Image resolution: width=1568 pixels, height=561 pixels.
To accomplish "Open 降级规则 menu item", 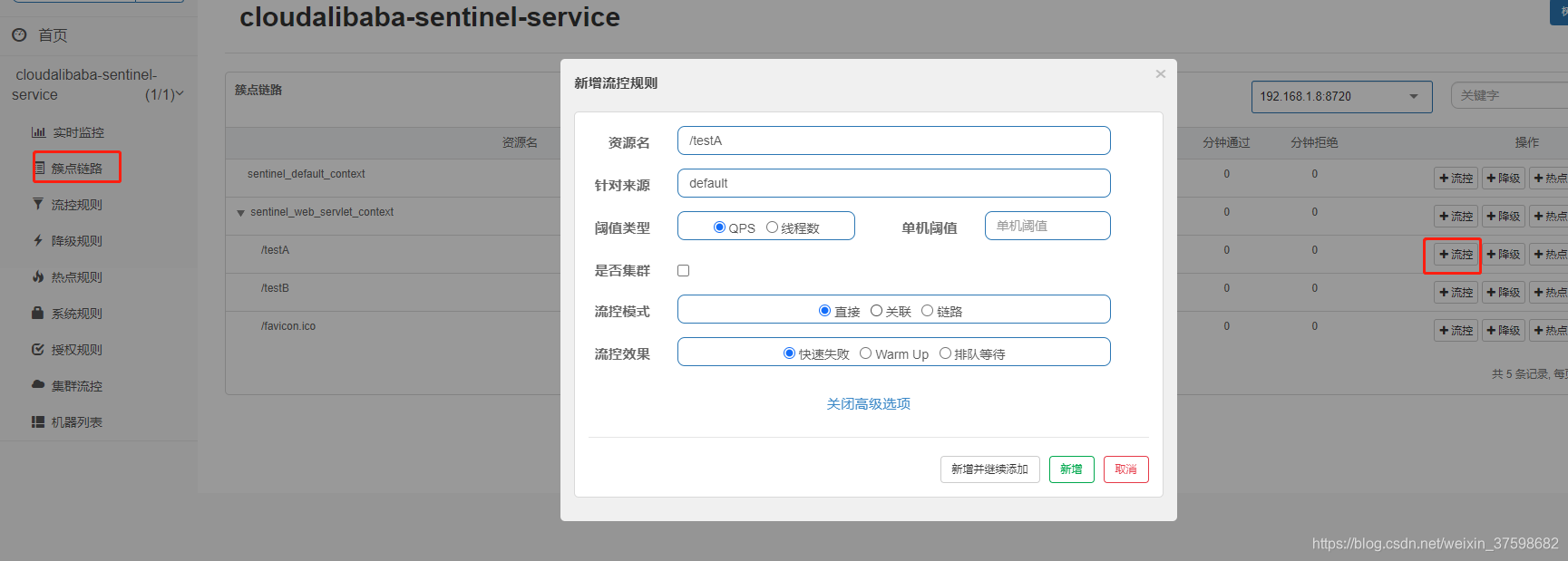I will (77, 241).
